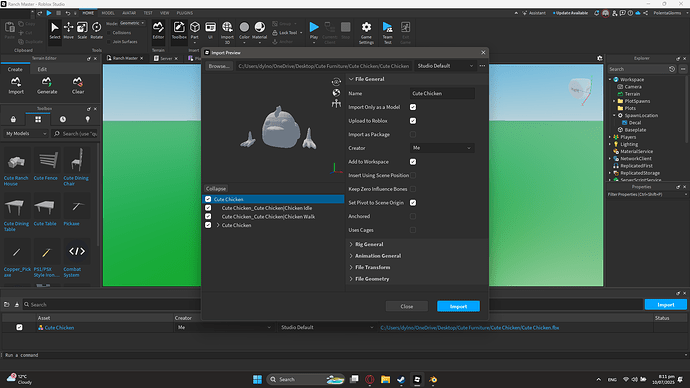Open more options ellipsis in Import Preview
The width and height of the screenshot is (690, 388).
482,66
